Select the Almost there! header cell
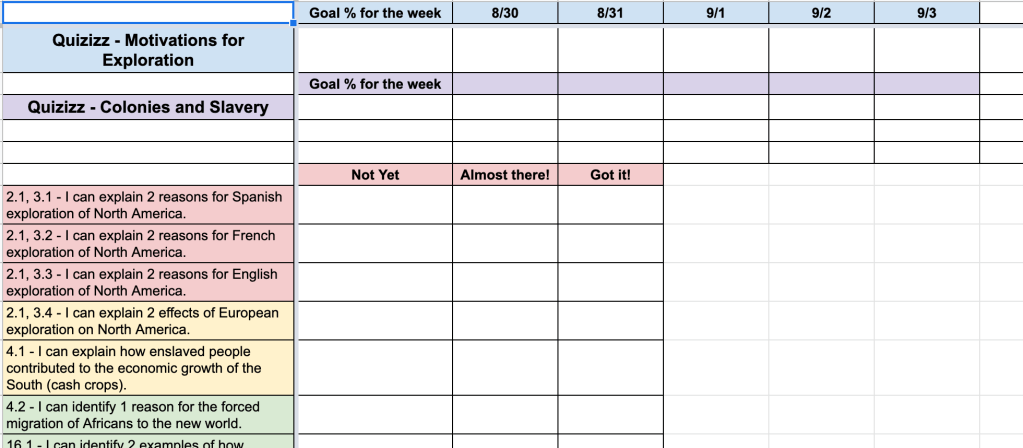Screen dimensions: 1023x448 [505, 175]
